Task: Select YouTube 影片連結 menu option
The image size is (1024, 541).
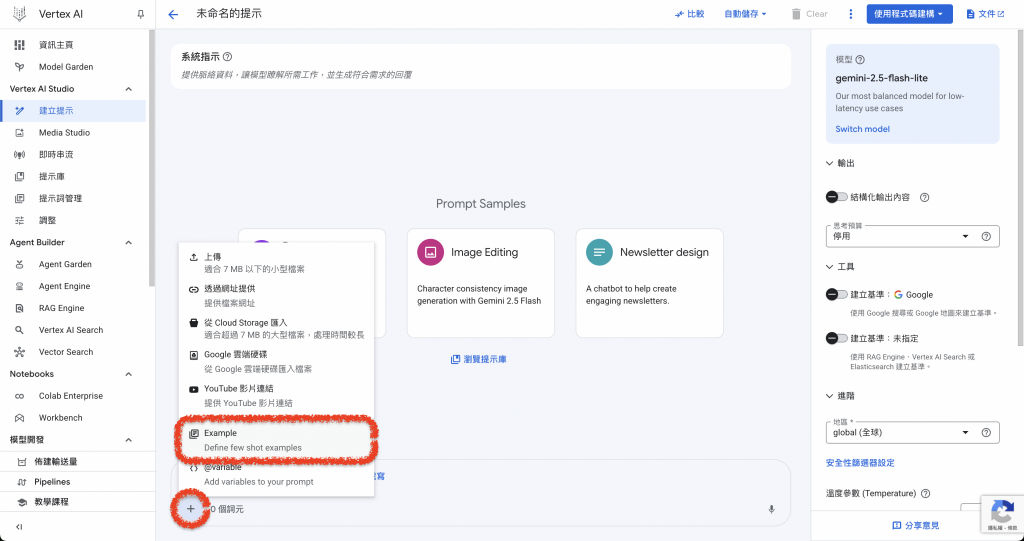Action: [276, 395]
